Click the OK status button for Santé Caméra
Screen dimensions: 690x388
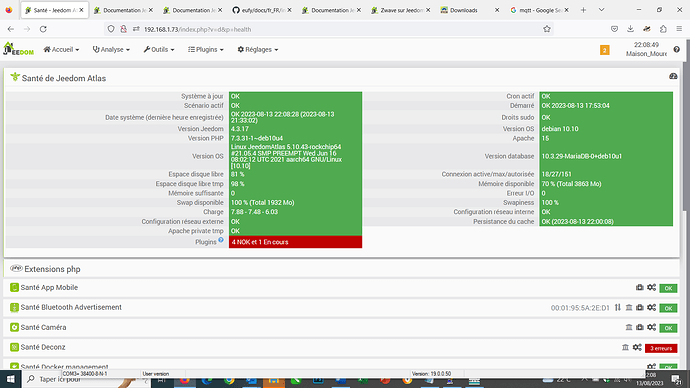click(x=668, y=328)
